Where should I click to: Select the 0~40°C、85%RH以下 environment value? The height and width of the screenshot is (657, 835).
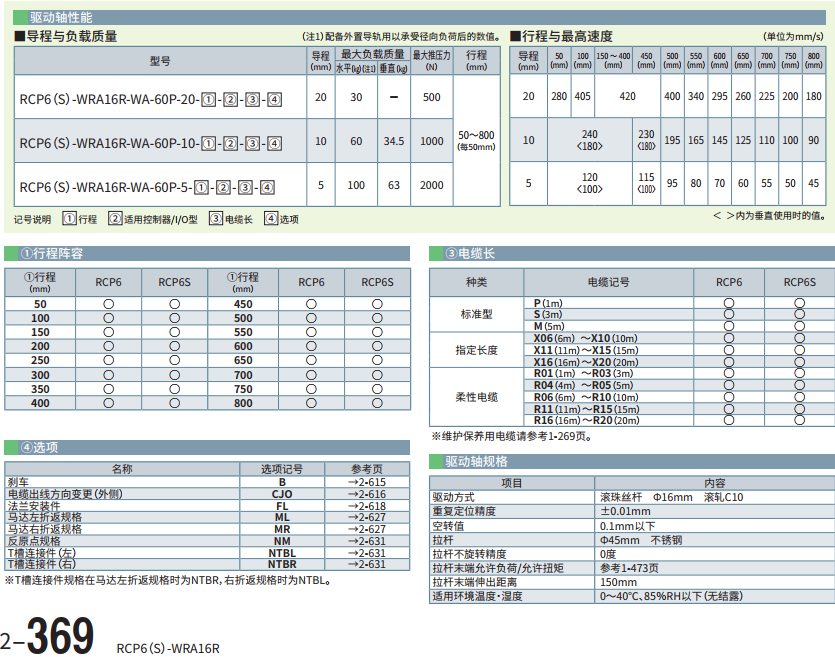click(x=671, y=596)
